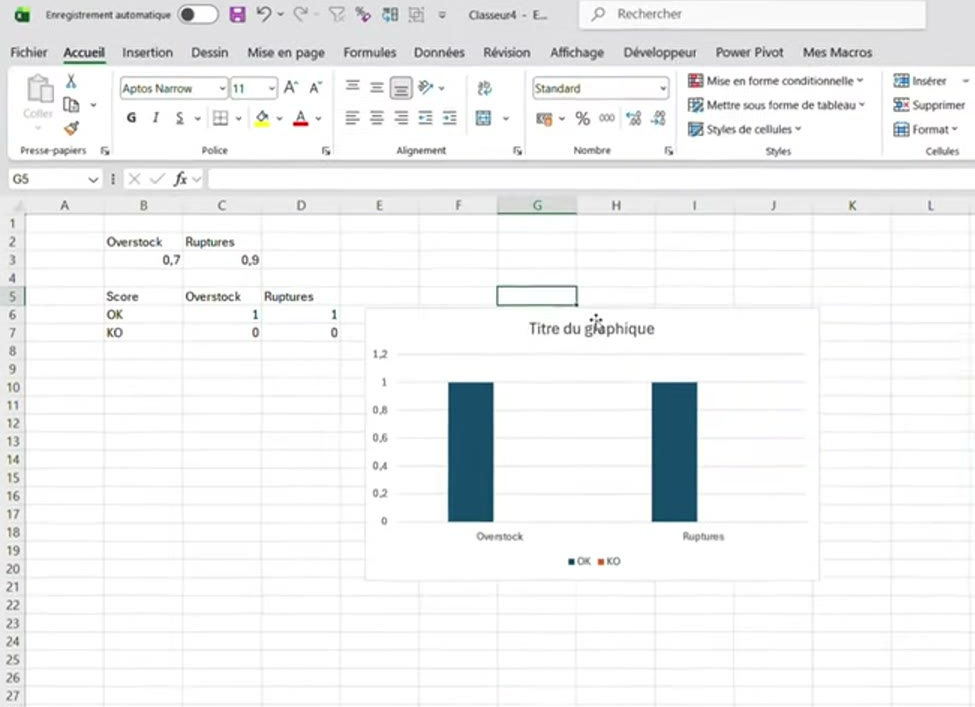Toggle underline with the S button
Image resolution: width=975 pixels, height=707 pixels.
[x=180, y=118]
